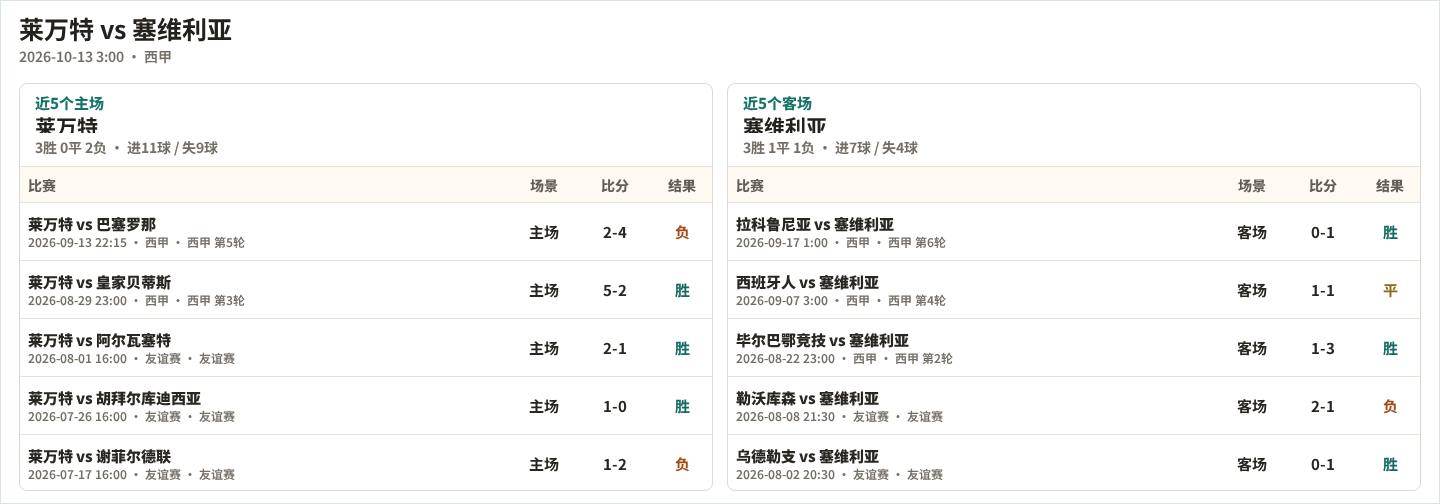Click the page title 莱万特 vs 塞维利亚
The image size is (1440, 504).
[126, 30]
